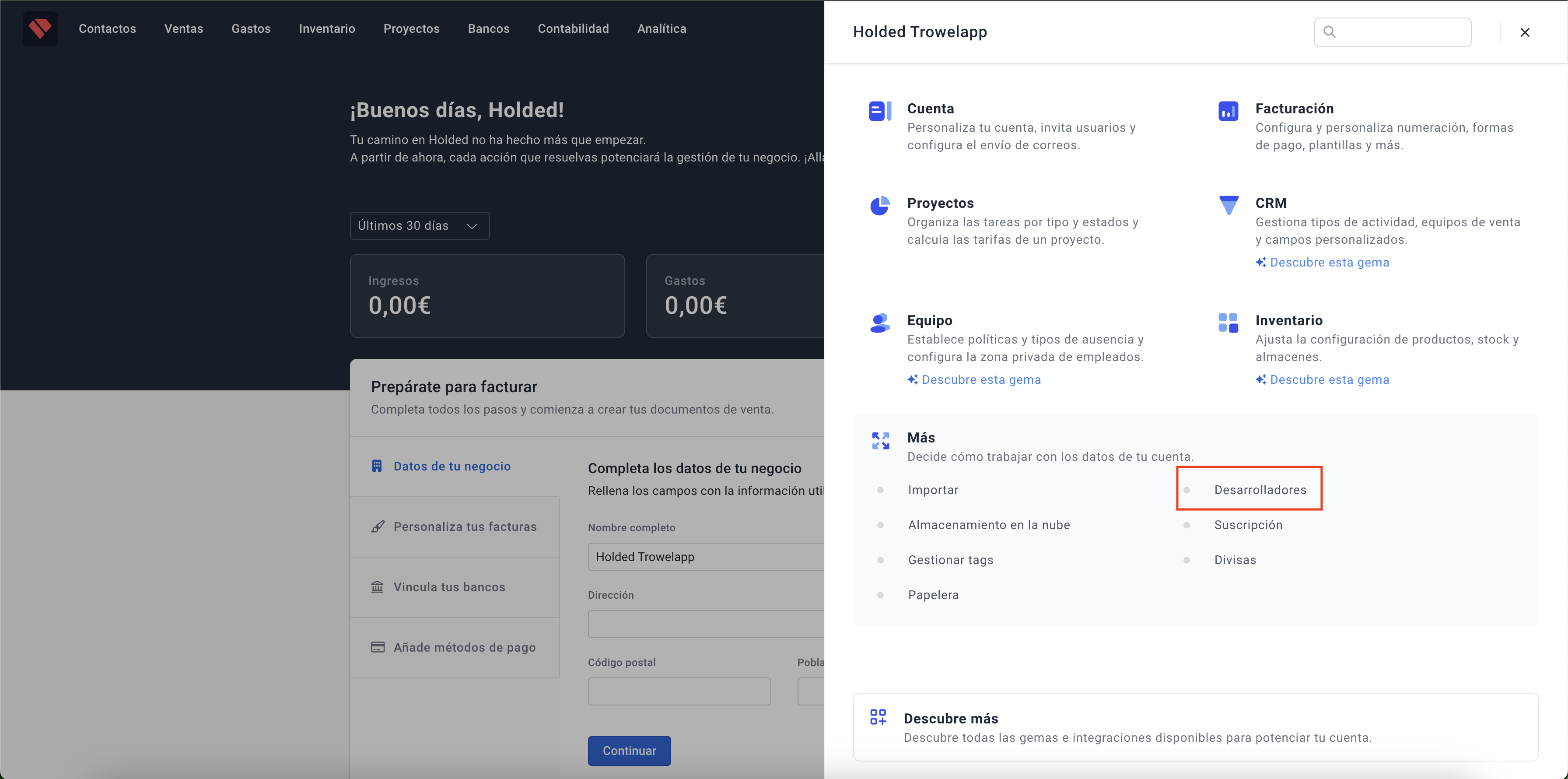Screen dimensions: 1568x779
Task: Click the Más expand arrows icon
Action: pyautogui.click(x=880, y=440)
